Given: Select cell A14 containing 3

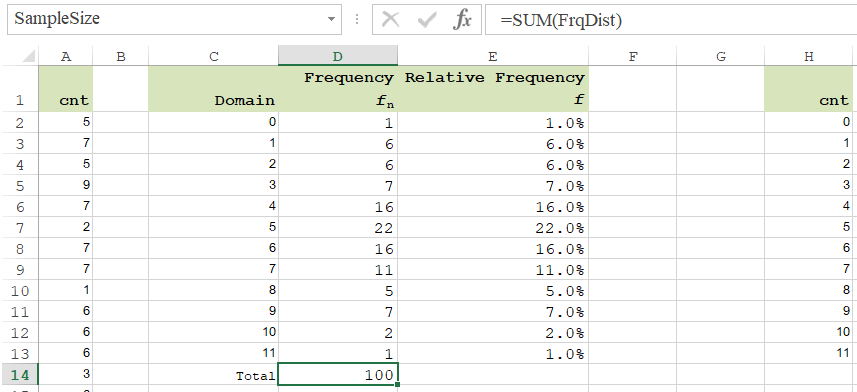Looking at the screenshot, I should click(x=66, y=375).
